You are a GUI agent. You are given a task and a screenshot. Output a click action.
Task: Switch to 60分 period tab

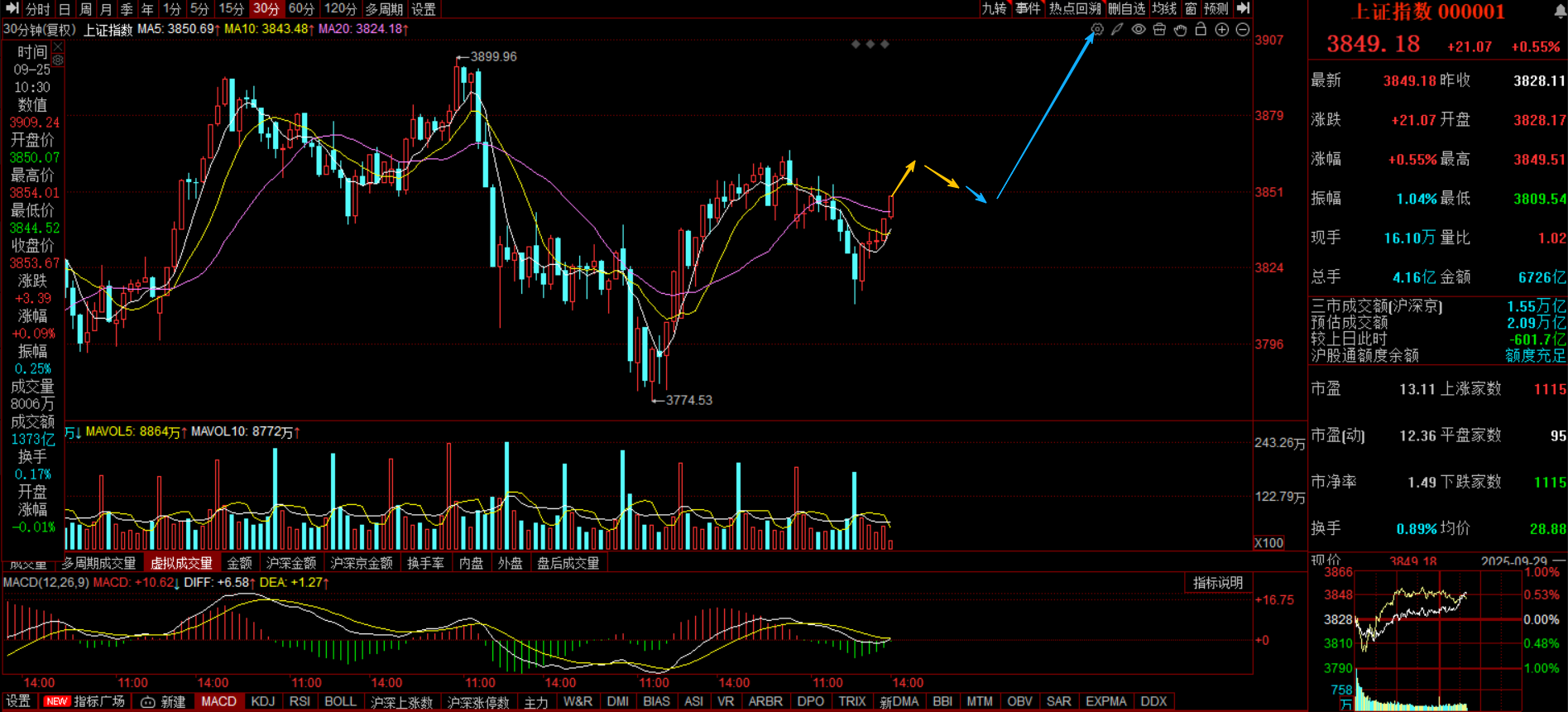click(301, 9)
